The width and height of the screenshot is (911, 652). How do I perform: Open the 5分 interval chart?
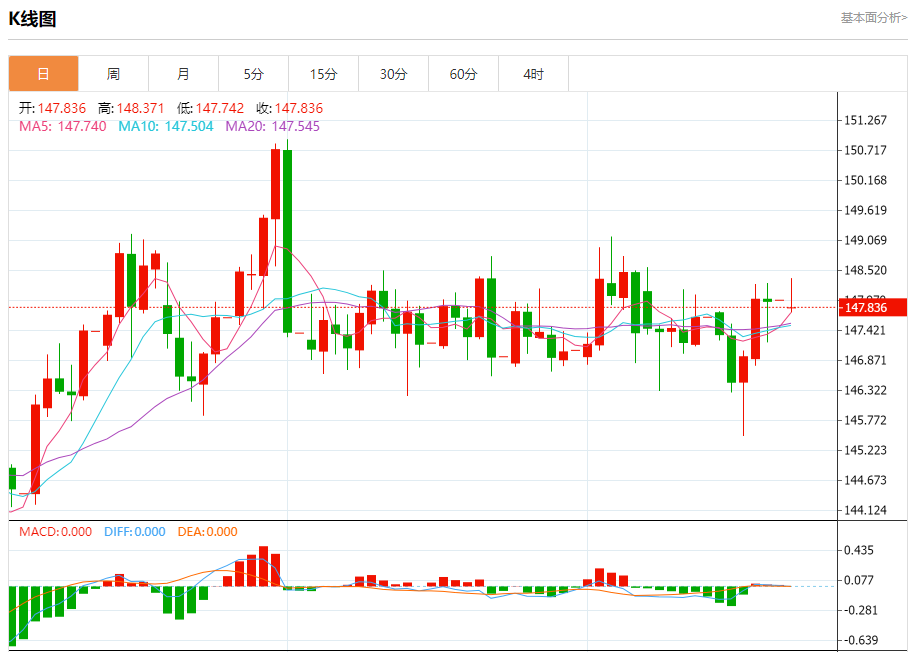pyautogui.click(x=253, y=74)
